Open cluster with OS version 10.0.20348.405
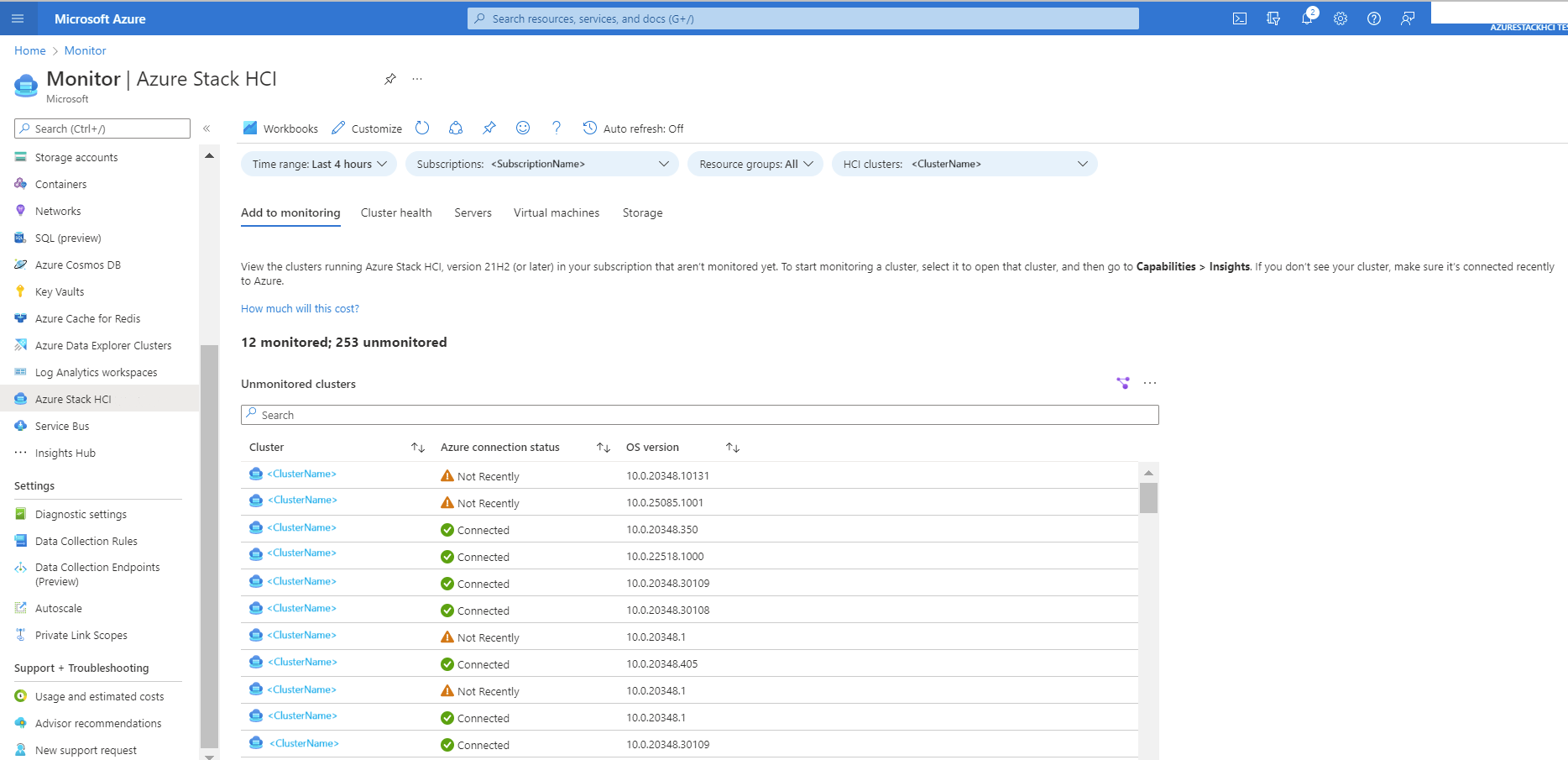This screenshot has width=1568, height=760. point(302,663)
